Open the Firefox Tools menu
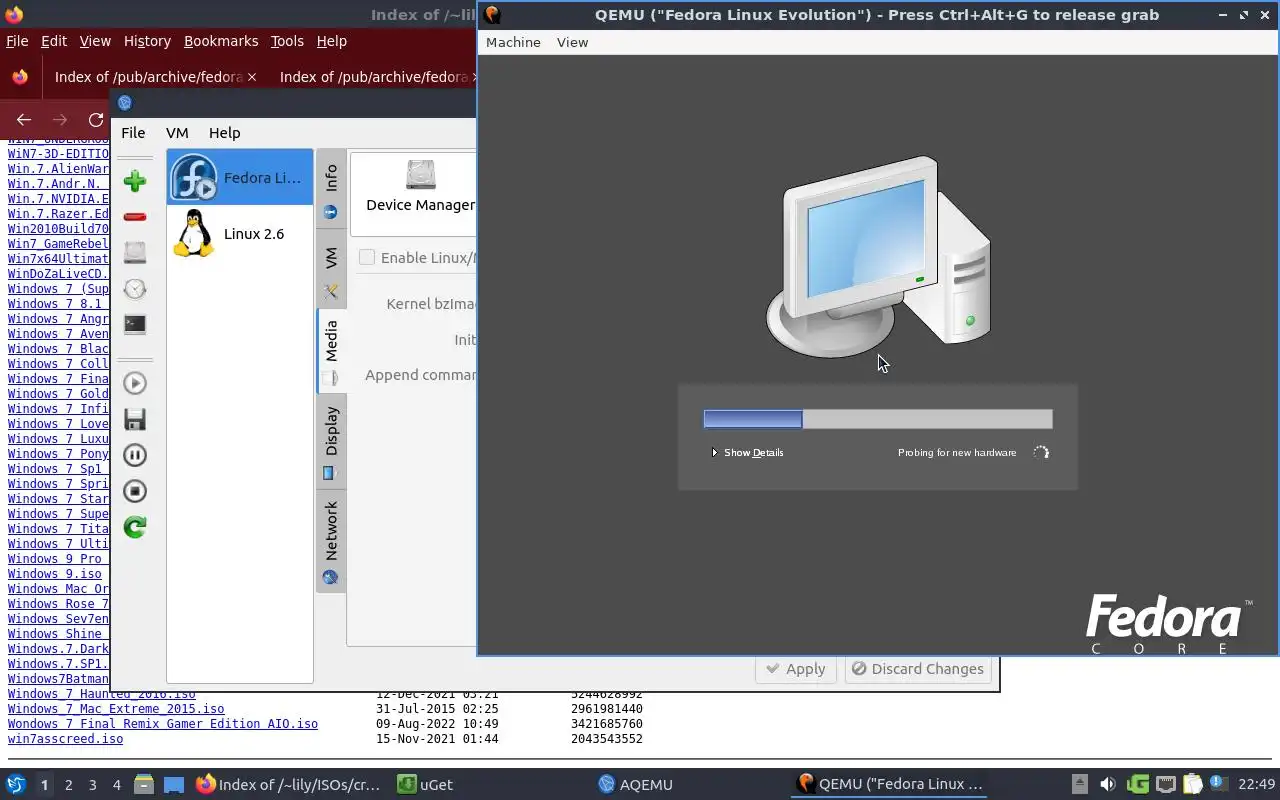The image size is (1280, 800). (287, 41)
